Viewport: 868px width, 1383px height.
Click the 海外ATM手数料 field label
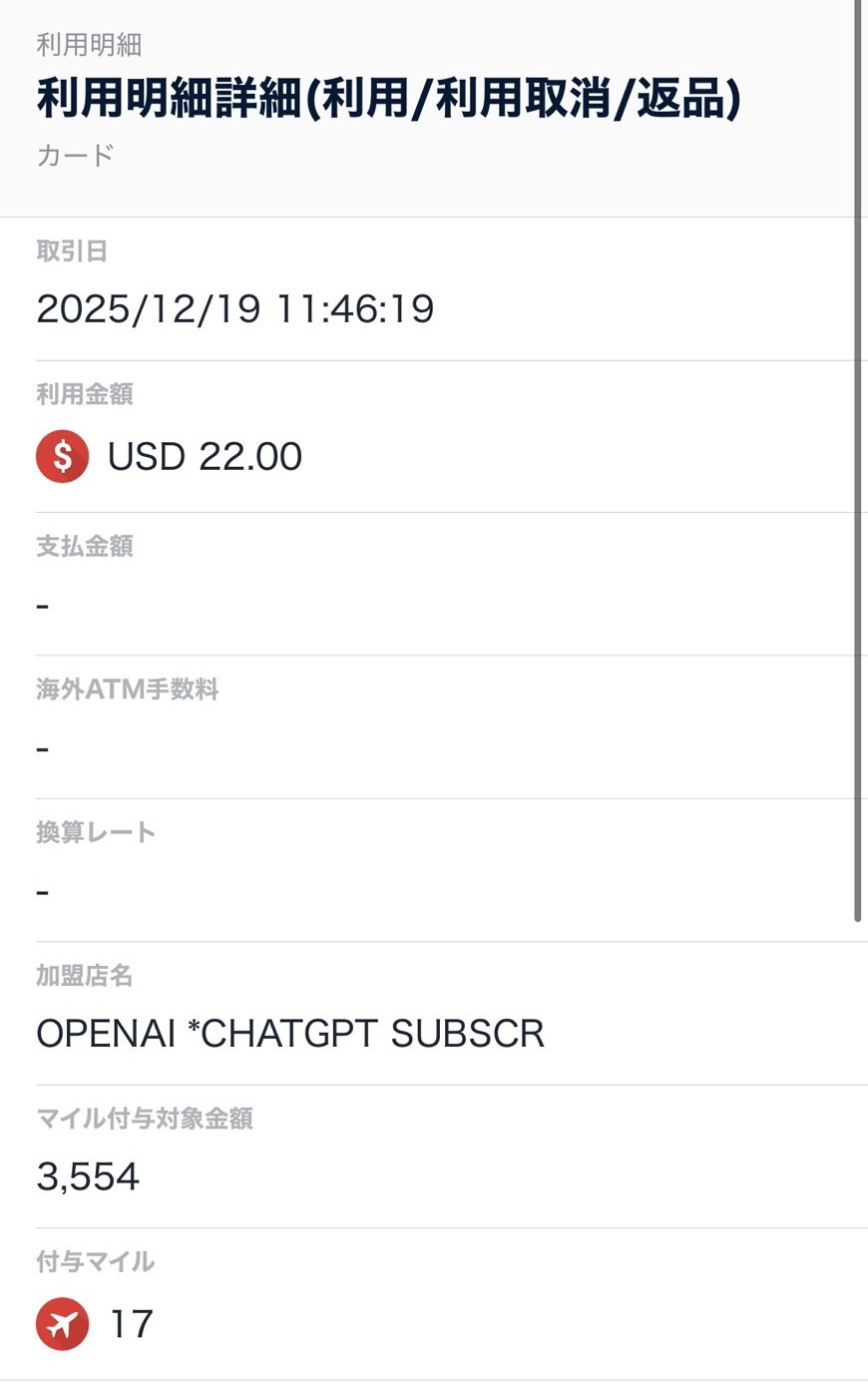128,690
